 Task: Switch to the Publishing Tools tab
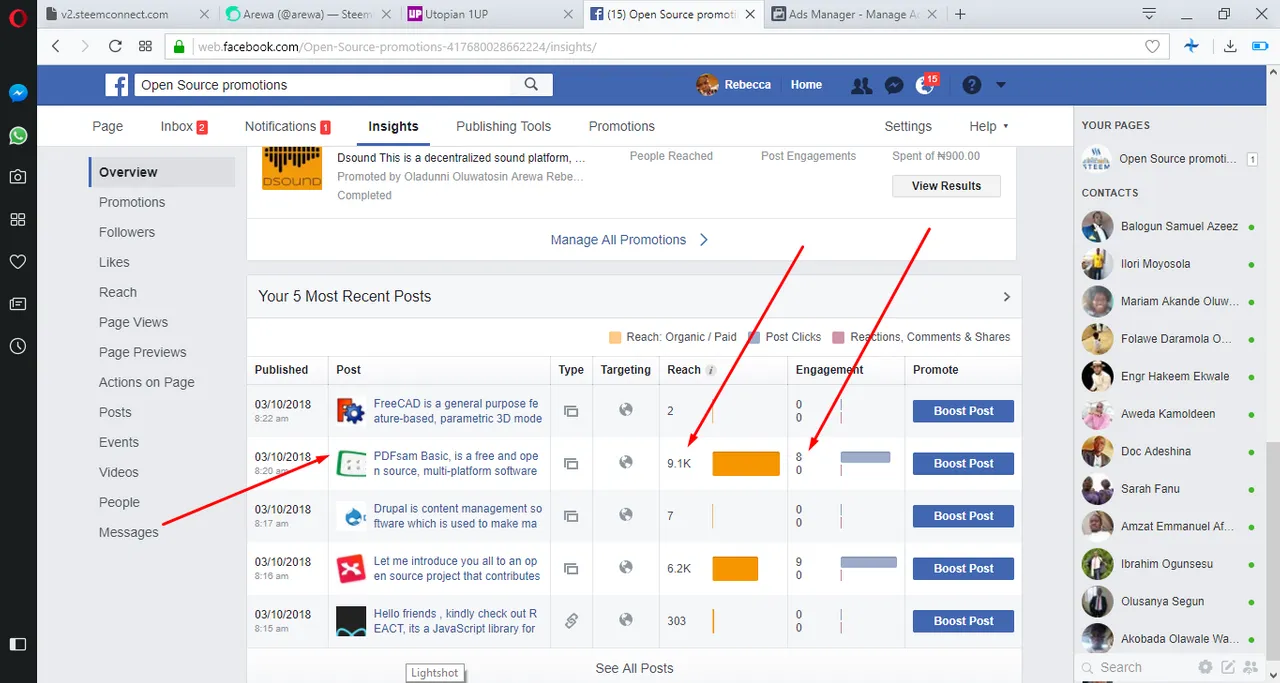click(503, 126)
